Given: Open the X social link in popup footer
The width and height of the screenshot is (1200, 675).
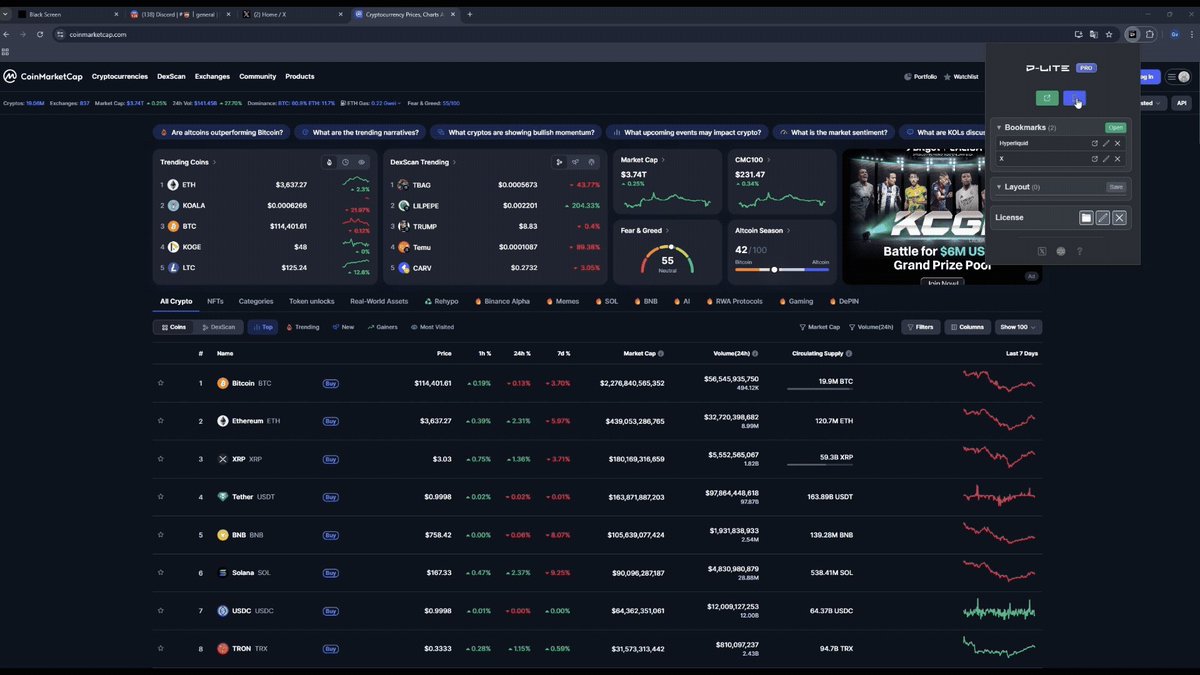Looking at the screenshot, I should [x=1043, y=251].
